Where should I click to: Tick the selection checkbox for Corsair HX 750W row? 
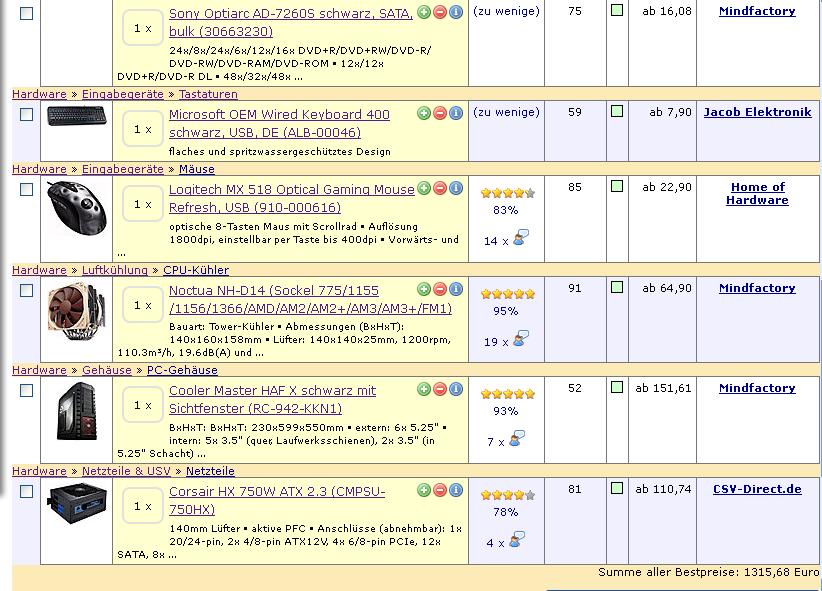coord(26,491)
